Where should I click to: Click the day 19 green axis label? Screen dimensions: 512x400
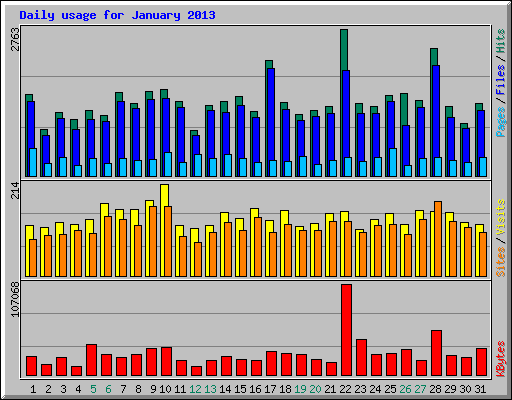coord(300,389)
